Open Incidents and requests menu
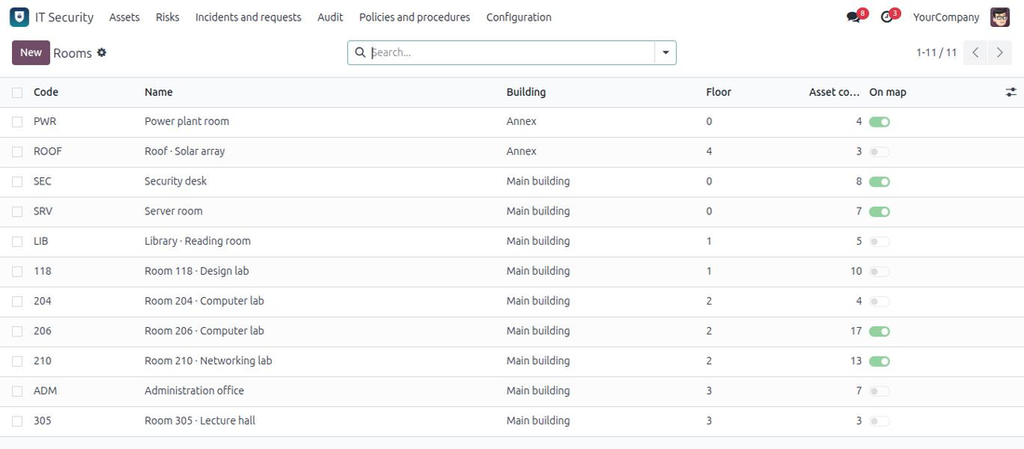1024x449 pixels. [x=248, y=18]
